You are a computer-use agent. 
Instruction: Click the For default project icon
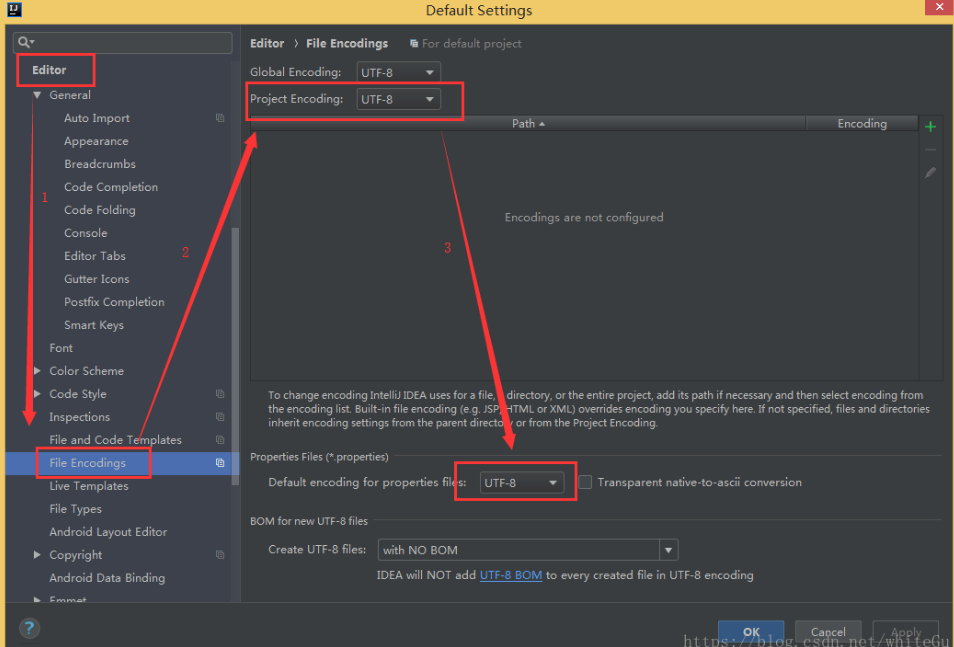(414, 43)
